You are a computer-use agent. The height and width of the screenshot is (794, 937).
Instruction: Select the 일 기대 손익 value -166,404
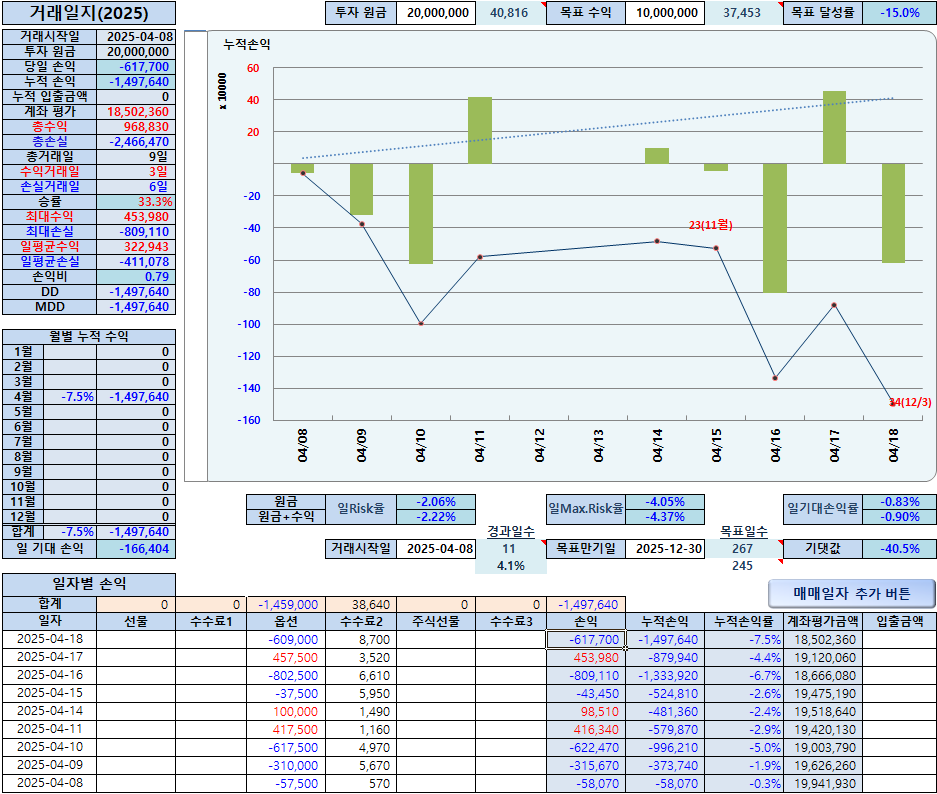[x=136, y=548]
